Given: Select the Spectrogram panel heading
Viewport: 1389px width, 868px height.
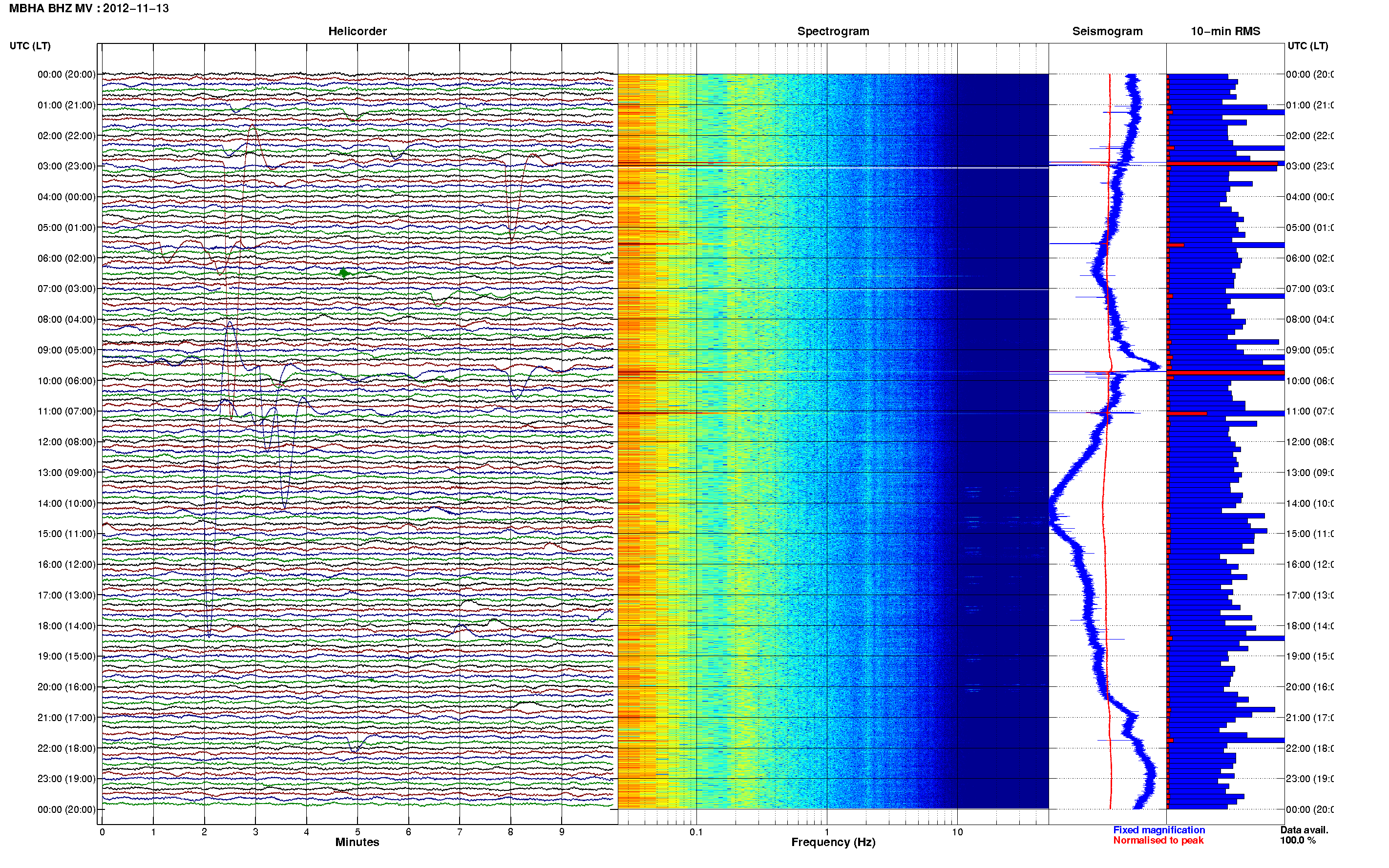Looking at the screenshot, I should [x=833, y=32].
